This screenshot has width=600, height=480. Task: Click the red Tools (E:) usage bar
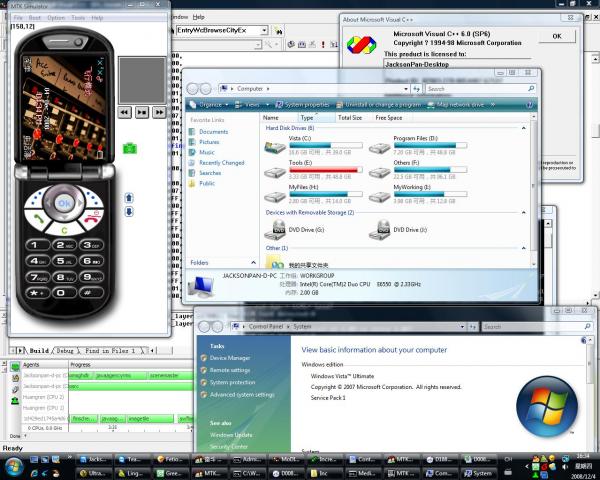(x=326, y=170)
